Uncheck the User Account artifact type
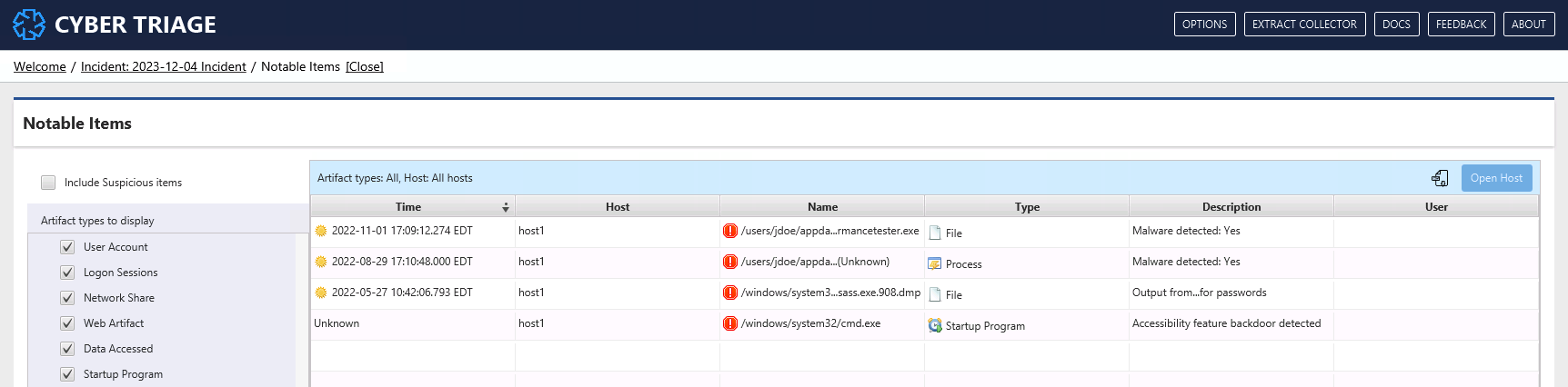Screen dimensions: 1568x387 point(67,247)
